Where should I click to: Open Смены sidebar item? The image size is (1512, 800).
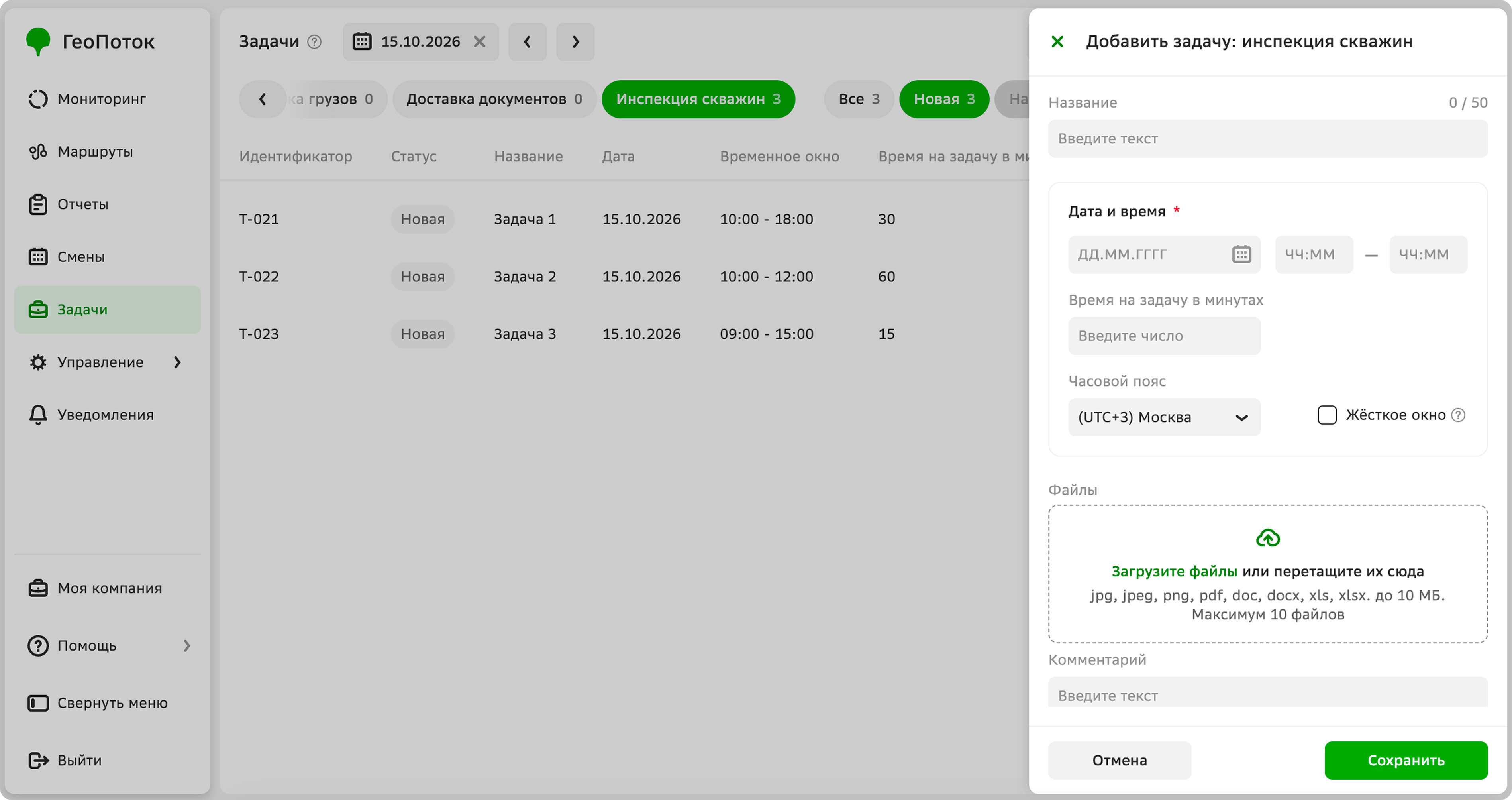click(x=108, y=257)
